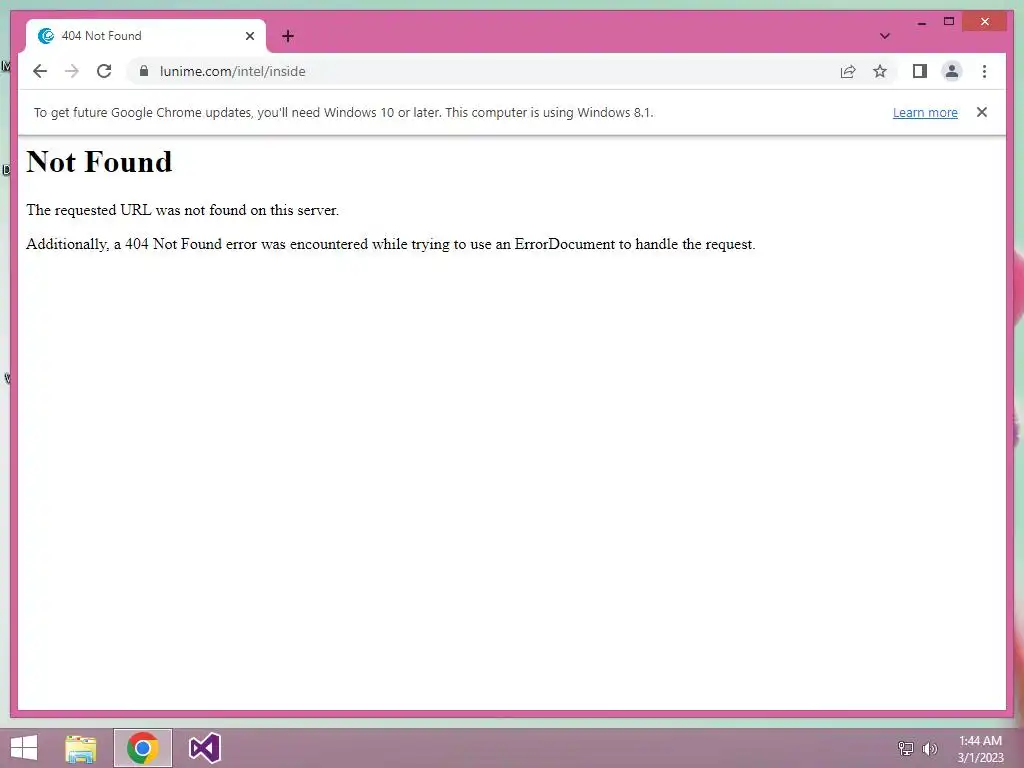Close the Chrome window
The width and height of the screenshot is (1024, 768).
click(985, 22)
